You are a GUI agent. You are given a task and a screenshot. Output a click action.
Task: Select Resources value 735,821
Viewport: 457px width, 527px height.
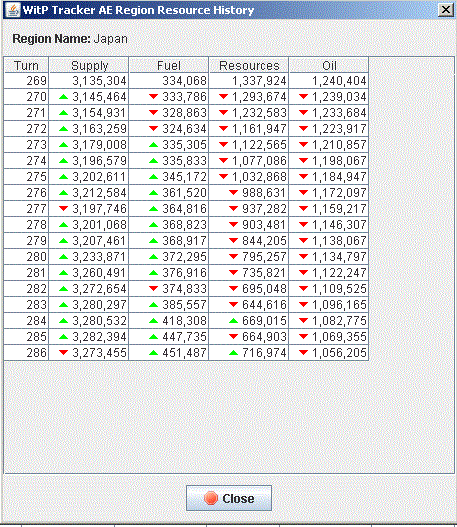click(x=264, y=273)
